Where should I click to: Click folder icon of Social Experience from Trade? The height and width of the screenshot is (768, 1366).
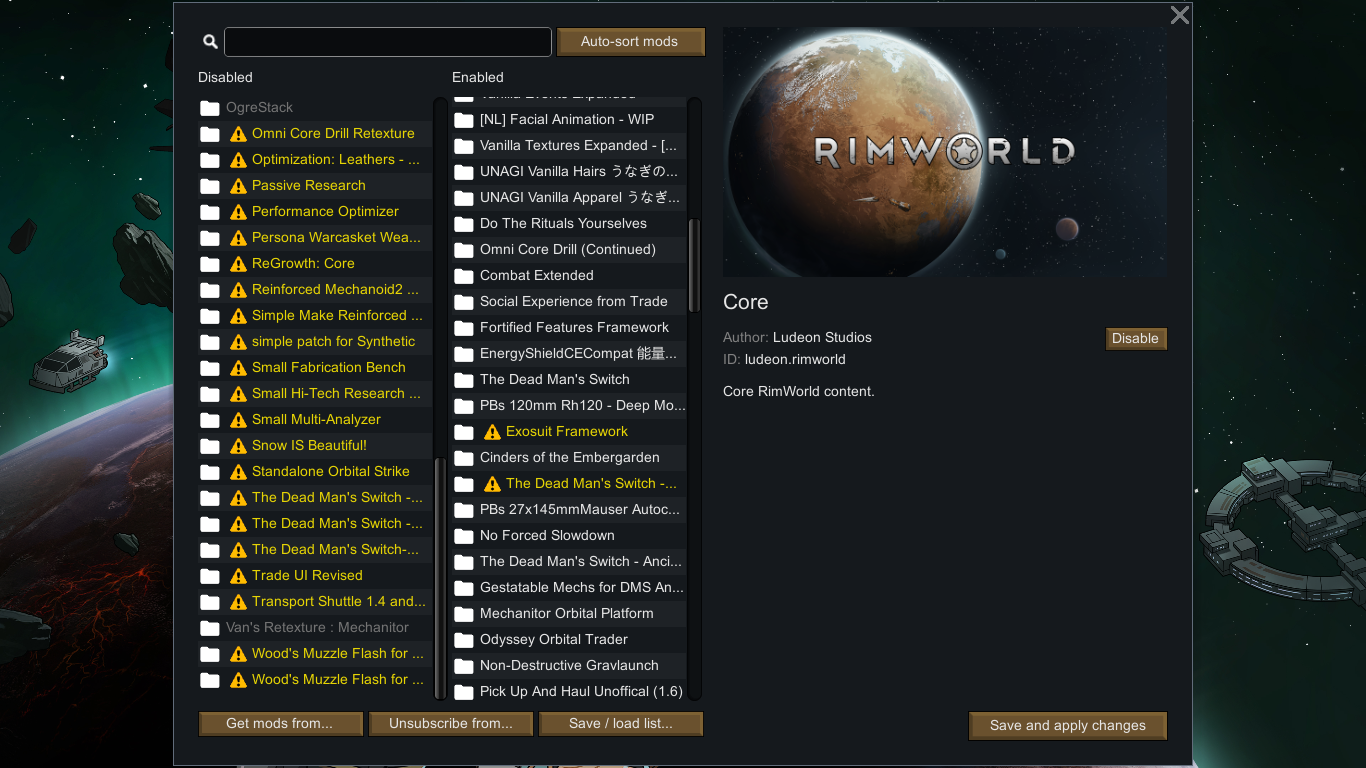coord(464,302)
